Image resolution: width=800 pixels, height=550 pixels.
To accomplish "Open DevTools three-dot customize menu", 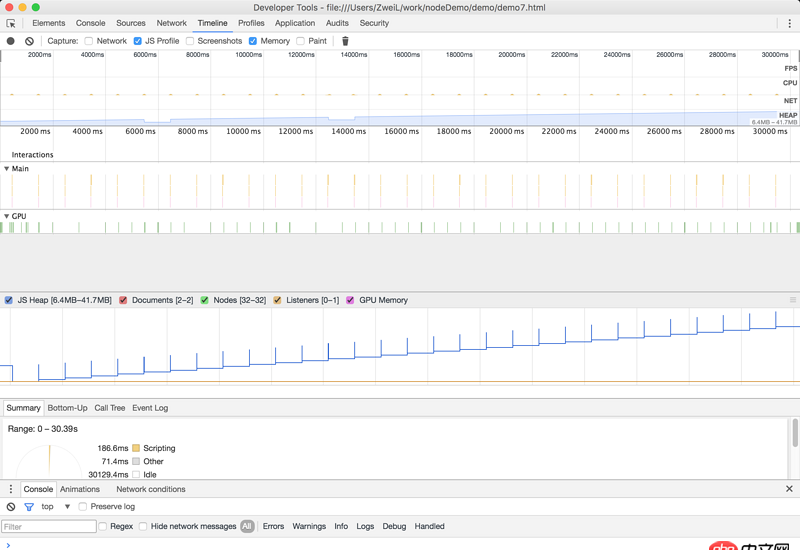I will tap(789, 23).
